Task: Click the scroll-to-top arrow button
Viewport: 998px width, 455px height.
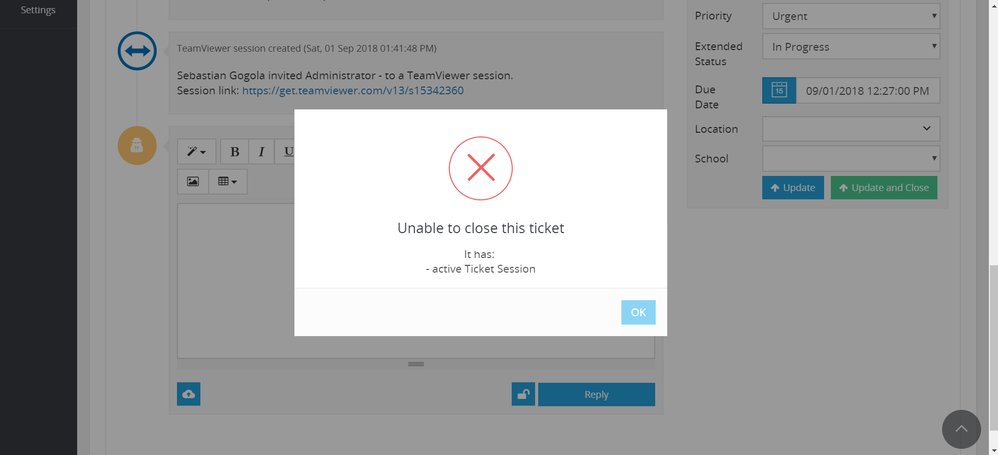Action: pyautogui.click(x=961, y=429)
